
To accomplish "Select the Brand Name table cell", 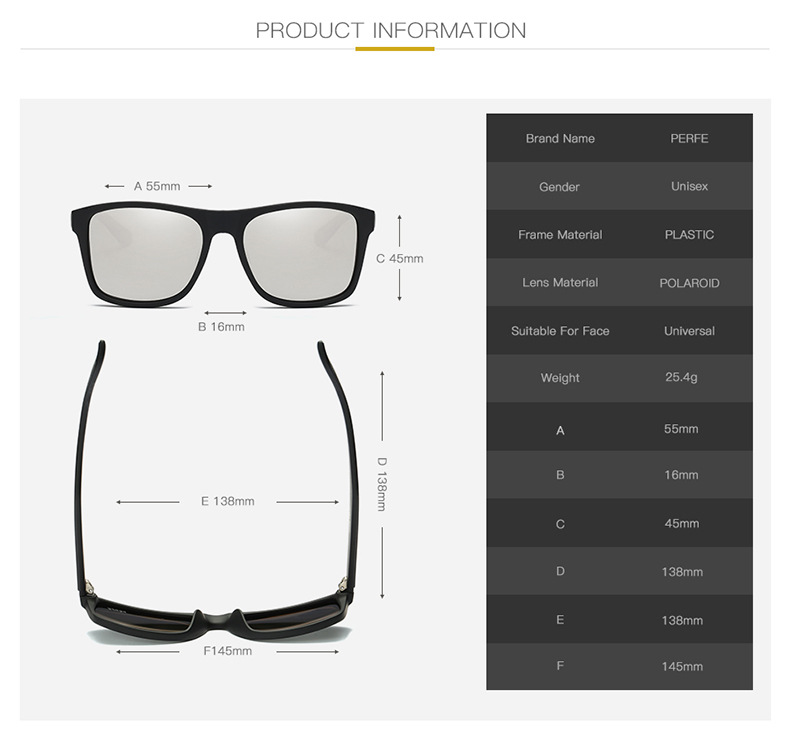I will [x=560, y=138].
